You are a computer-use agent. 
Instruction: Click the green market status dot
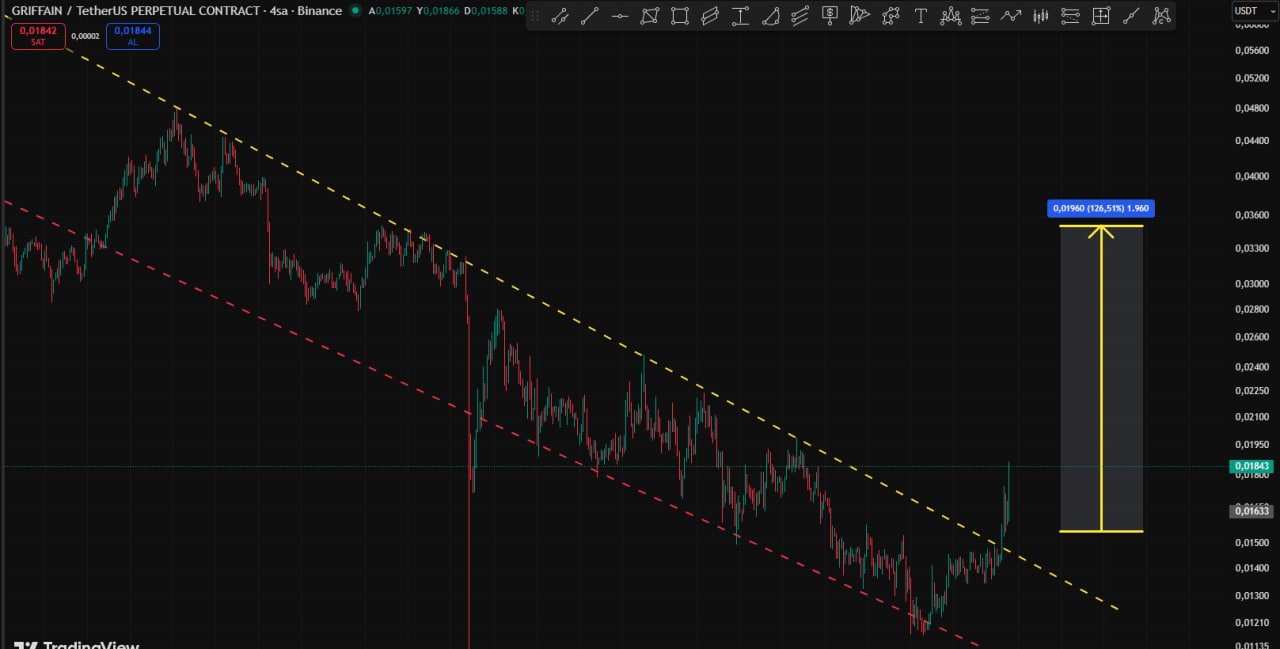[356, 11]
